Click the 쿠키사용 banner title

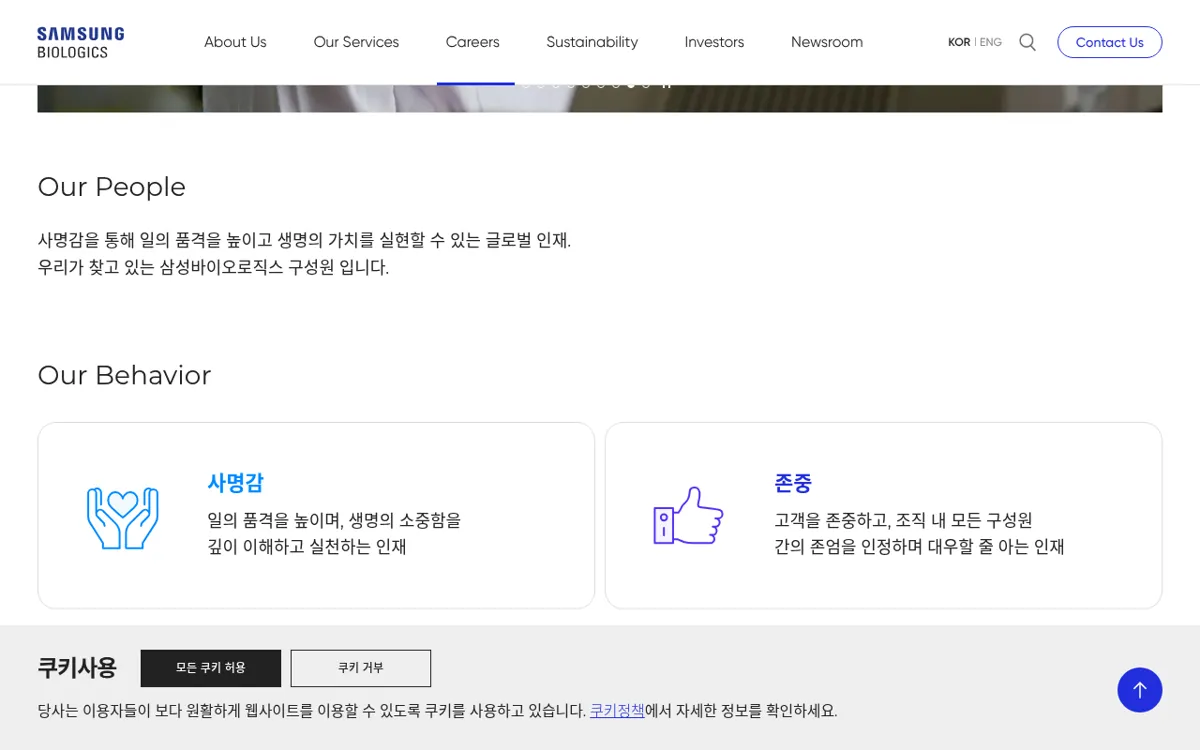pos(77,668)
